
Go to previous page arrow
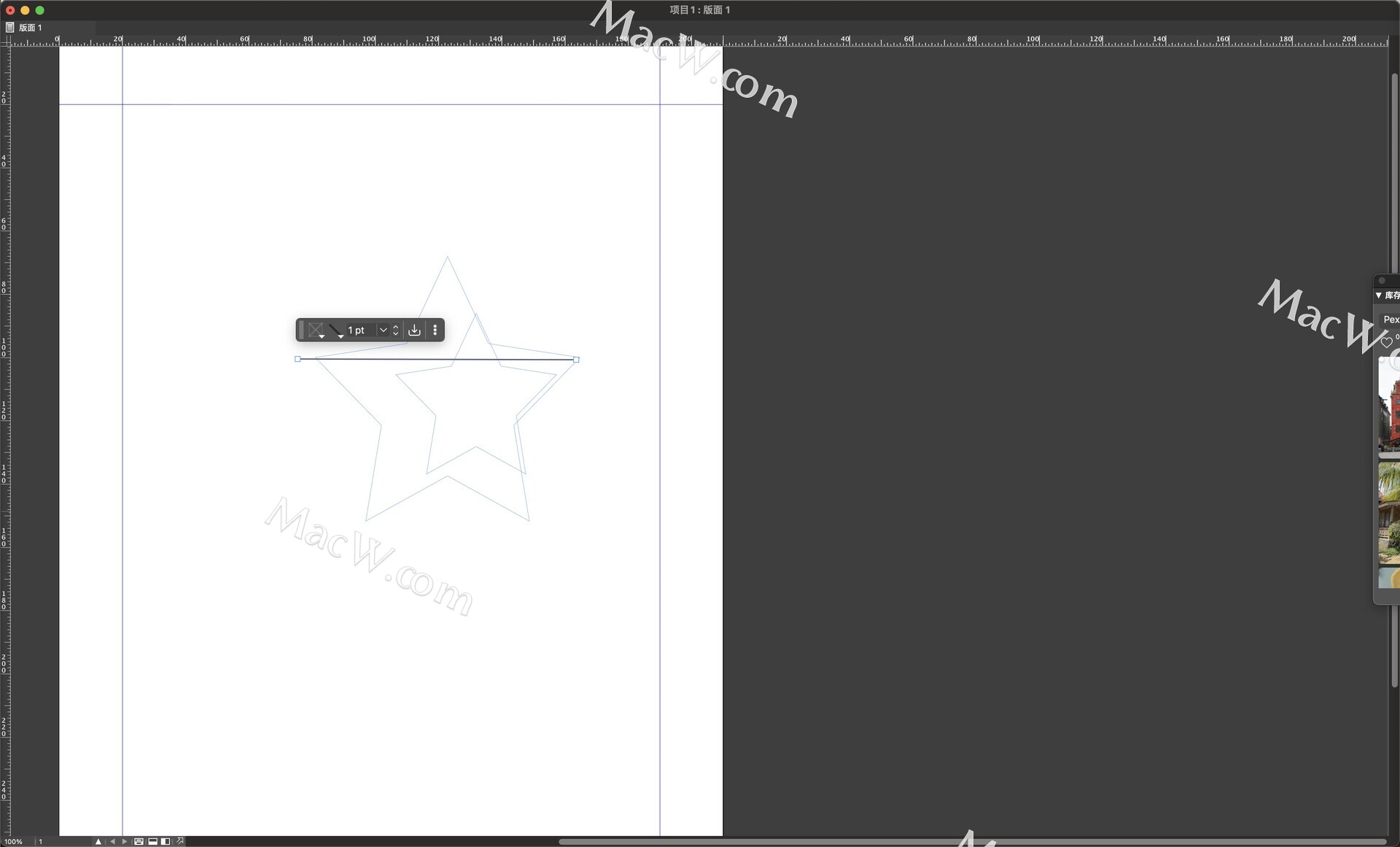click(112, 841)
